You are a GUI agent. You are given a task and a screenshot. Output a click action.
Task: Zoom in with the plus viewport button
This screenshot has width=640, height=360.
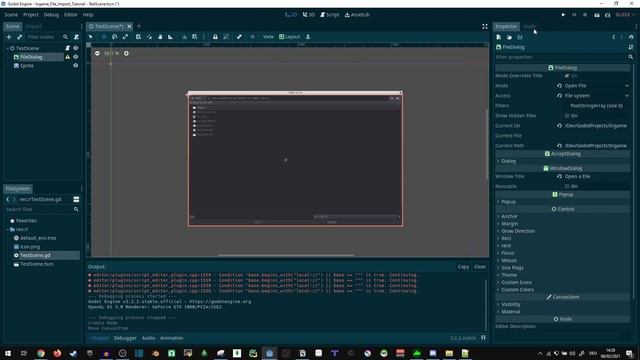[x=126, y=53]
